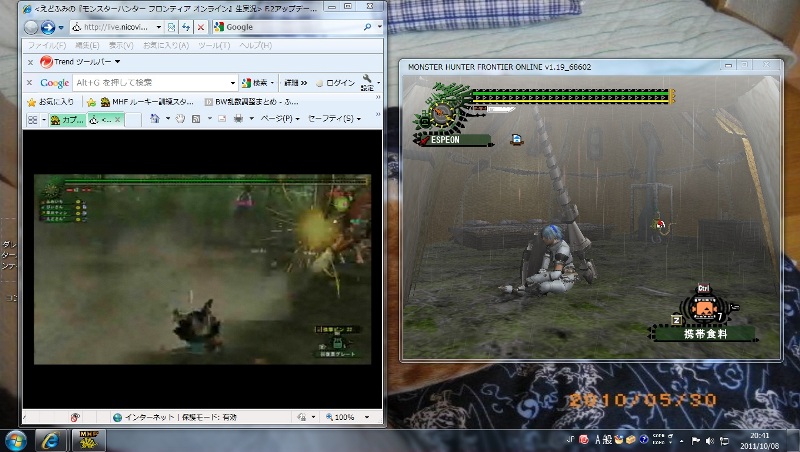The image size is (800, 452).
Task: Click the magnifier search icon in the search box
Action: tap(367, 27)
